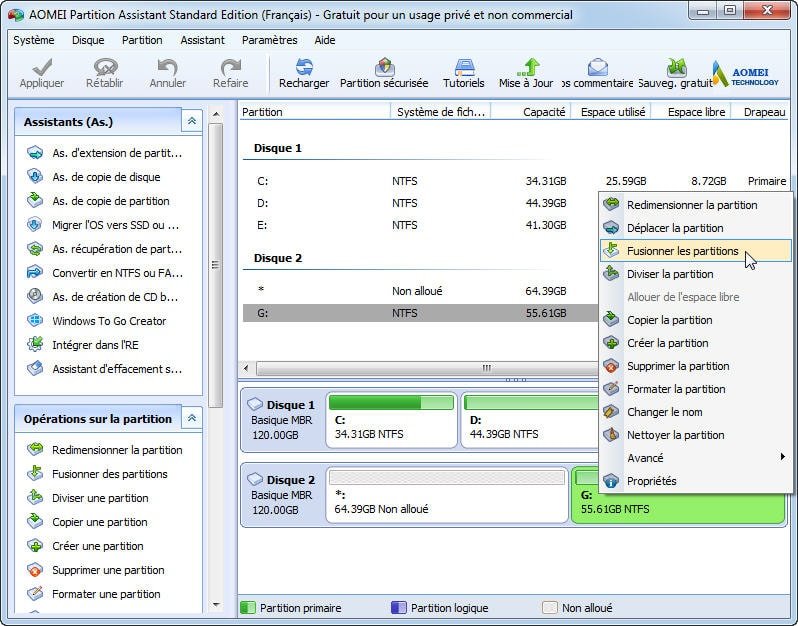Choose Fusionner les partitions in context menu
Image resolution: width=798 pixels, height=626 pixels.
696,250
